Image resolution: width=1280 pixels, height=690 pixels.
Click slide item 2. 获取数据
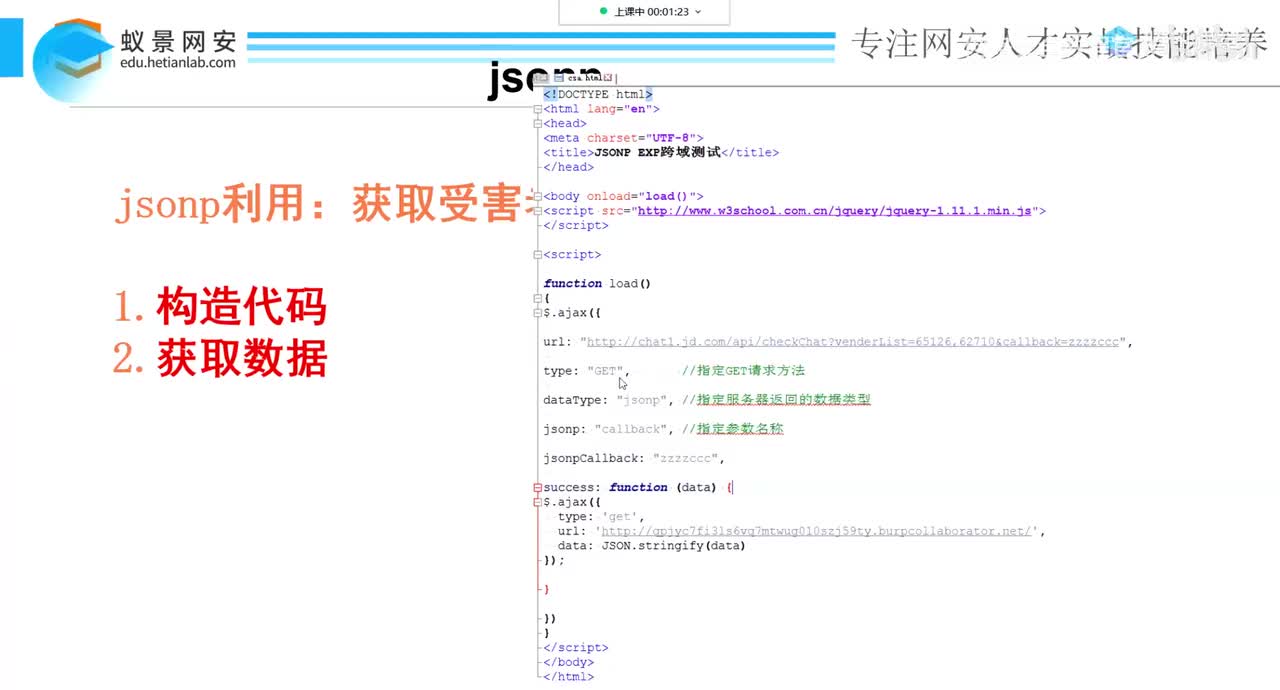[220, 359]
